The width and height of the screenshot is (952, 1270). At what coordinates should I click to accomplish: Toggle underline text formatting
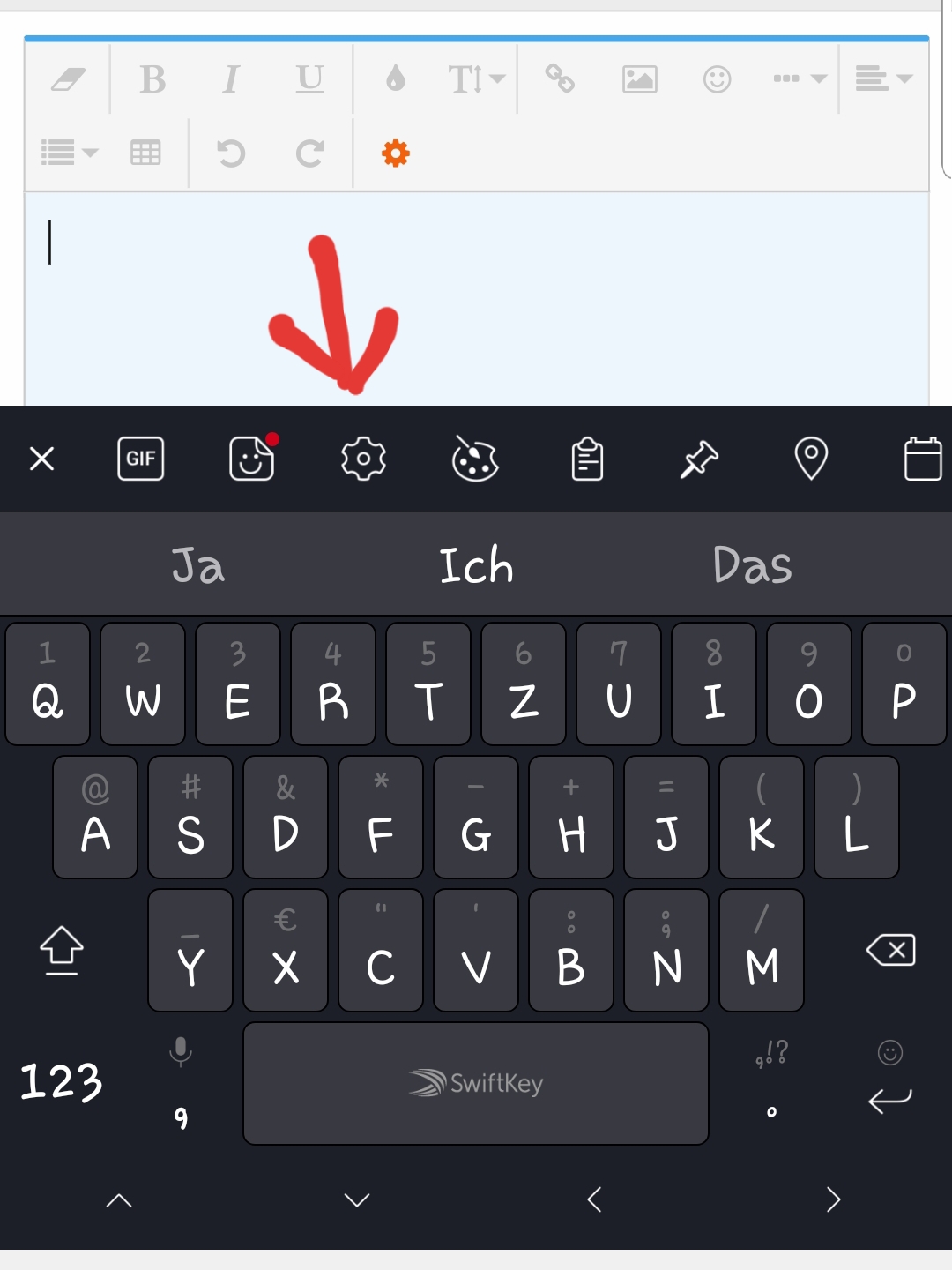pyautogui.click(x=309, y=79)
